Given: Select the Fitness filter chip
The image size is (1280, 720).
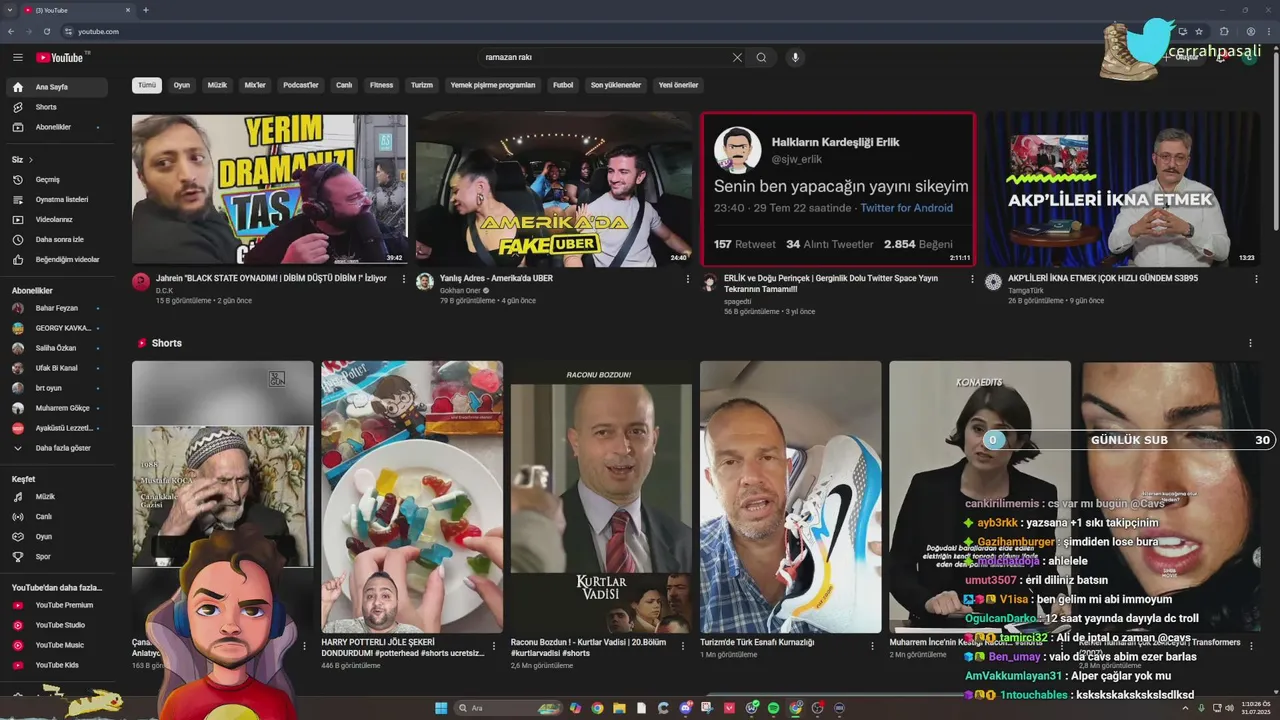Looking at the screenshot, I should coord(382,85).
